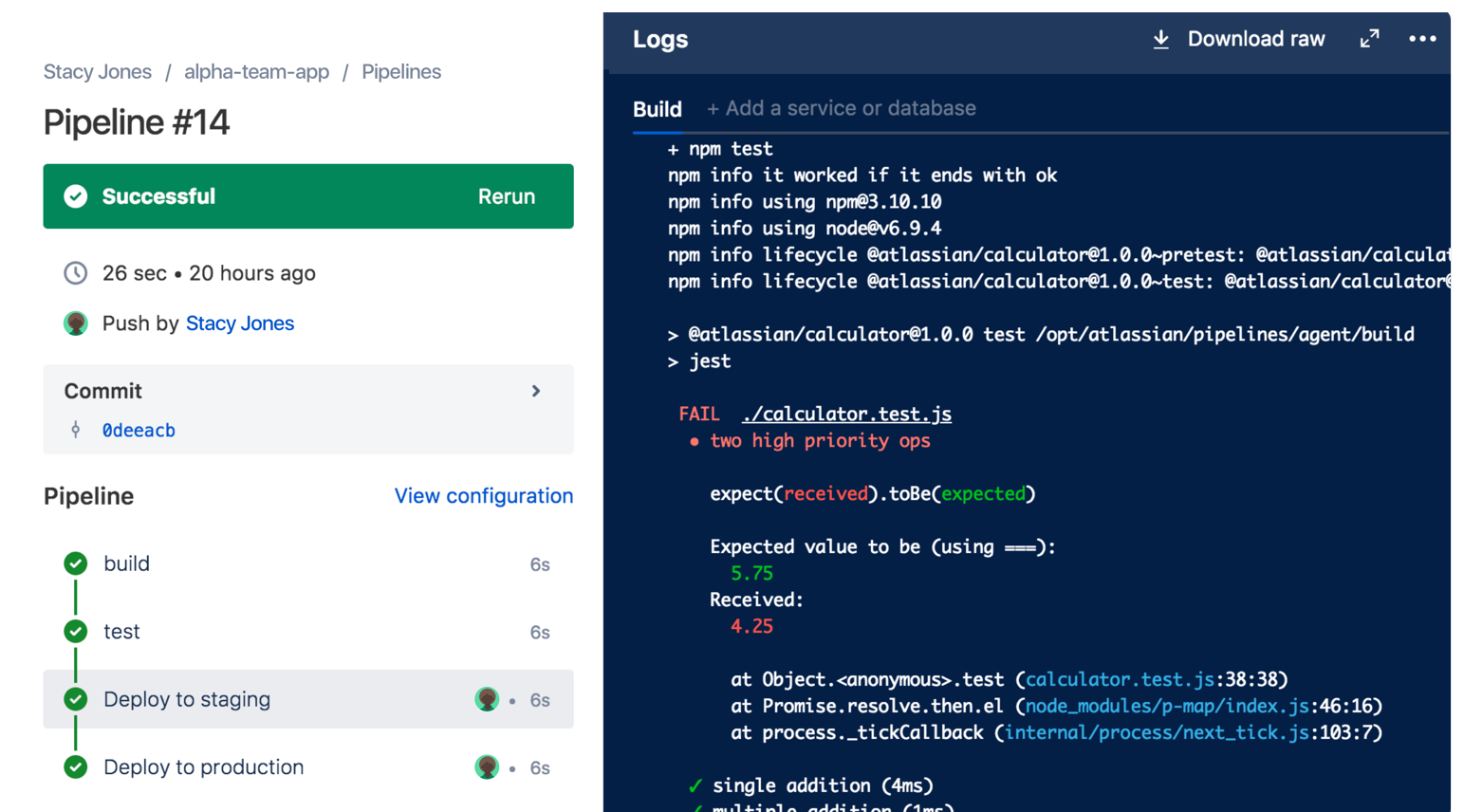The height and width of the screenshot is (812, 1464).
Task: Open ./calculator.test.js failing file link
Action: click(x=846, y=415)
